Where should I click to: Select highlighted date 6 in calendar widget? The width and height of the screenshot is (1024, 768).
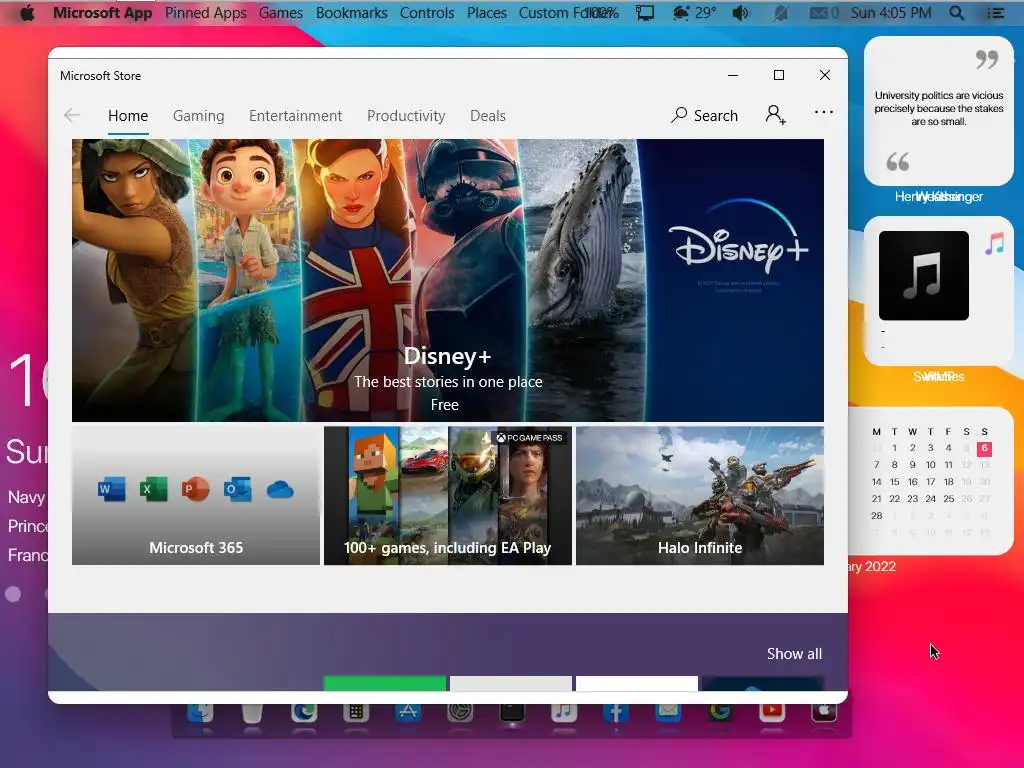pyautogui.click(x=984, y=448)
